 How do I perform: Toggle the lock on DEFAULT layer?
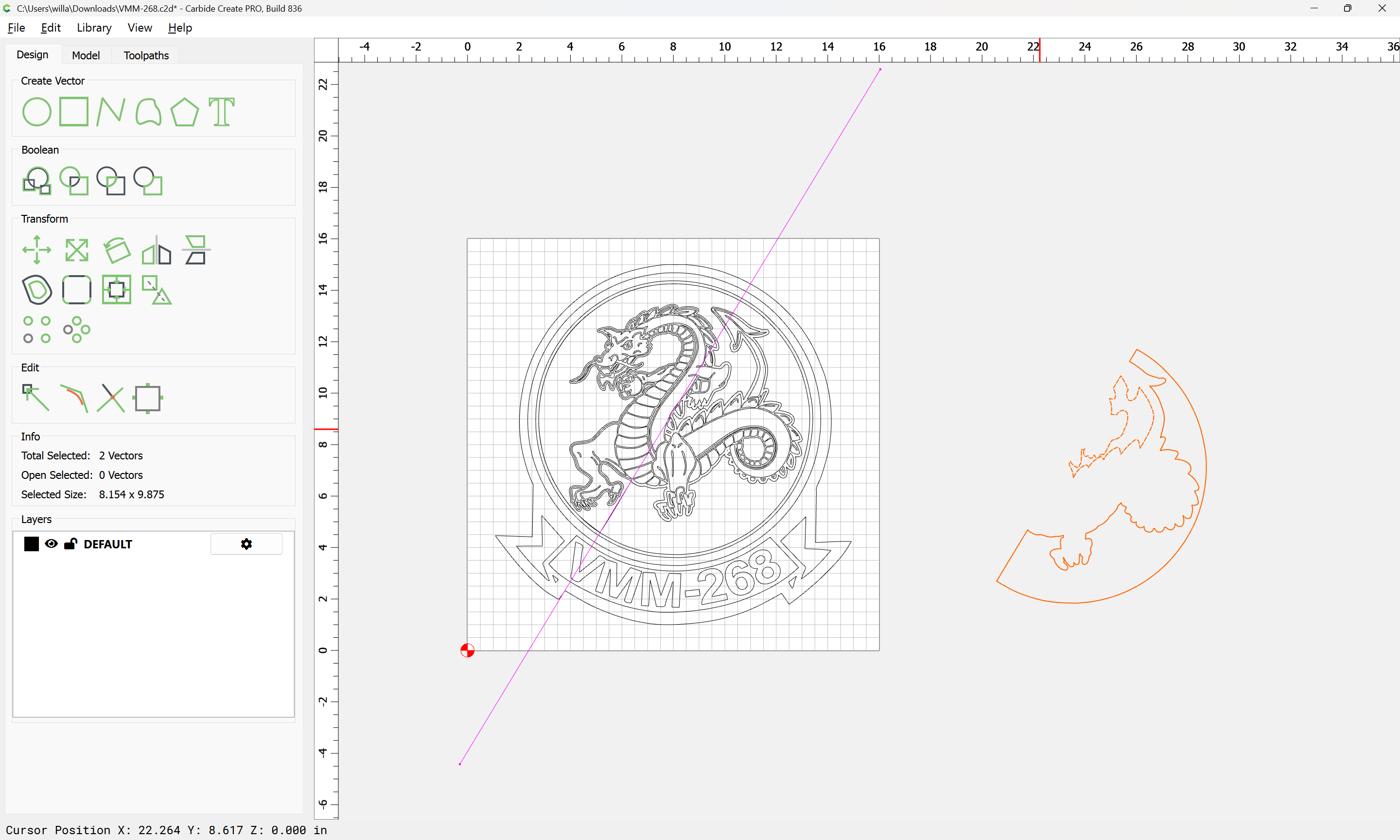tap(70, 544)
